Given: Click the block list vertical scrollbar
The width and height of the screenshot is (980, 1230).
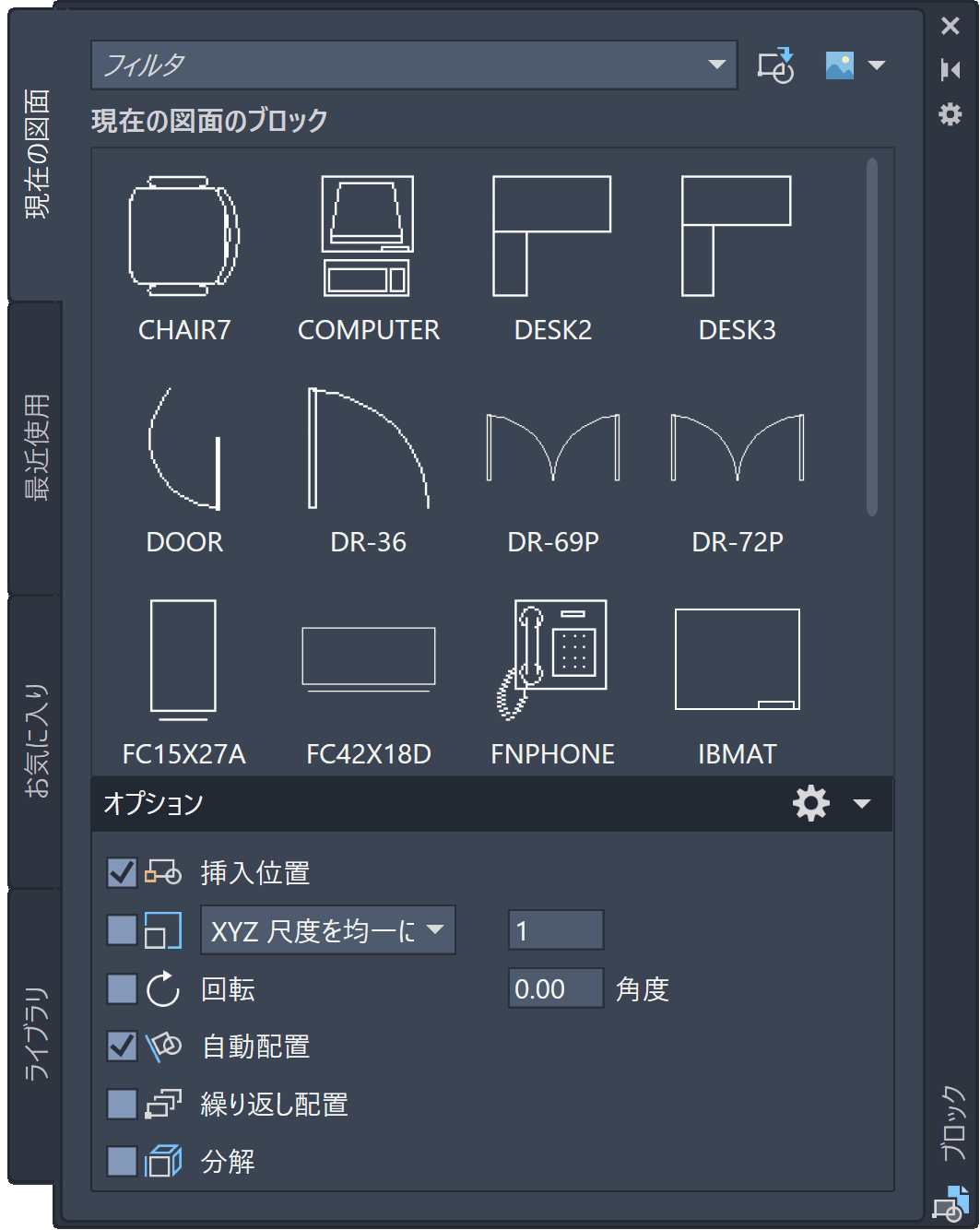Looking at the screenshot, I should tap(872, 337).
